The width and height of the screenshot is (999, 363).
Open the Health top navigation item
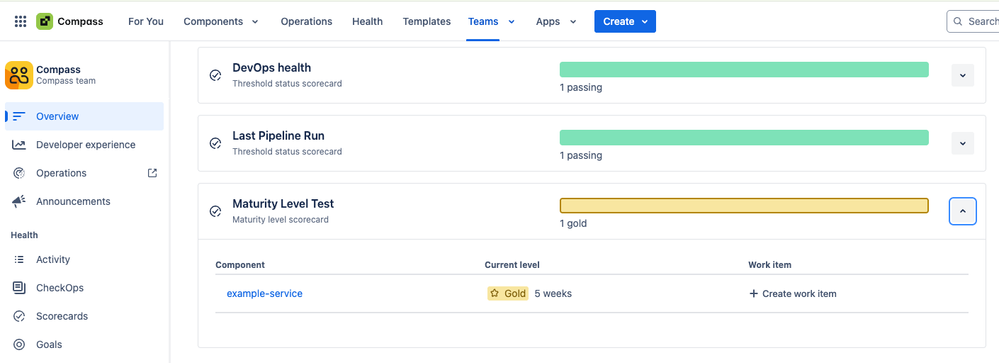pos(368,22)
